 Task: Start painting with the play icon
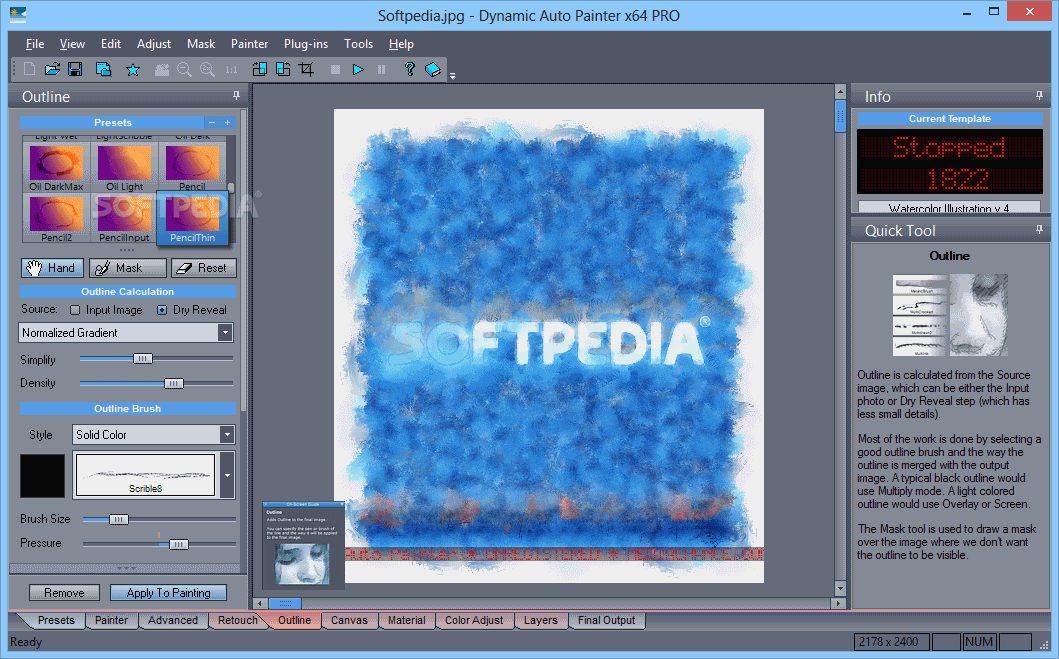pos(358,70)
